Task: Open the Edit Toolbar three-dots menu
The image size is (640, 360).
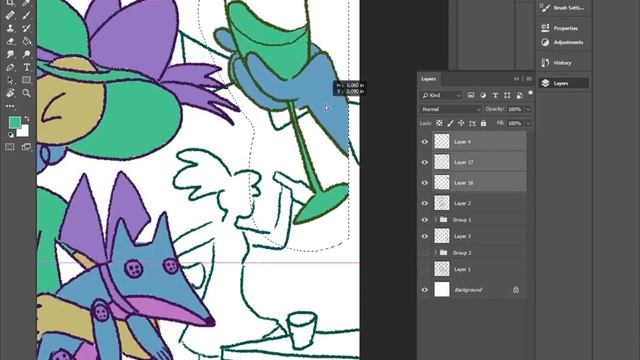Action: tap(10, 106)
